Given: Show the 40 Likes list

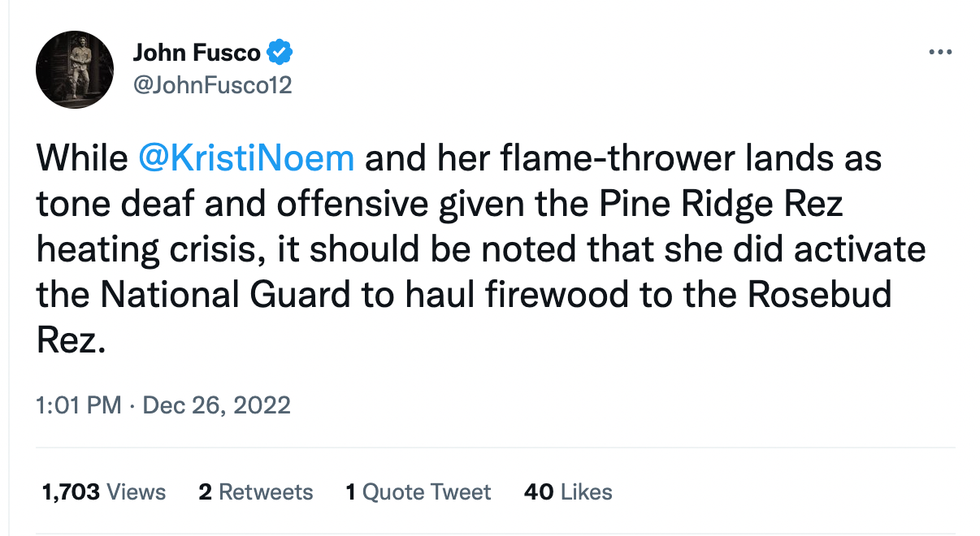Looking at the screenshot, I should coord(568,492).
